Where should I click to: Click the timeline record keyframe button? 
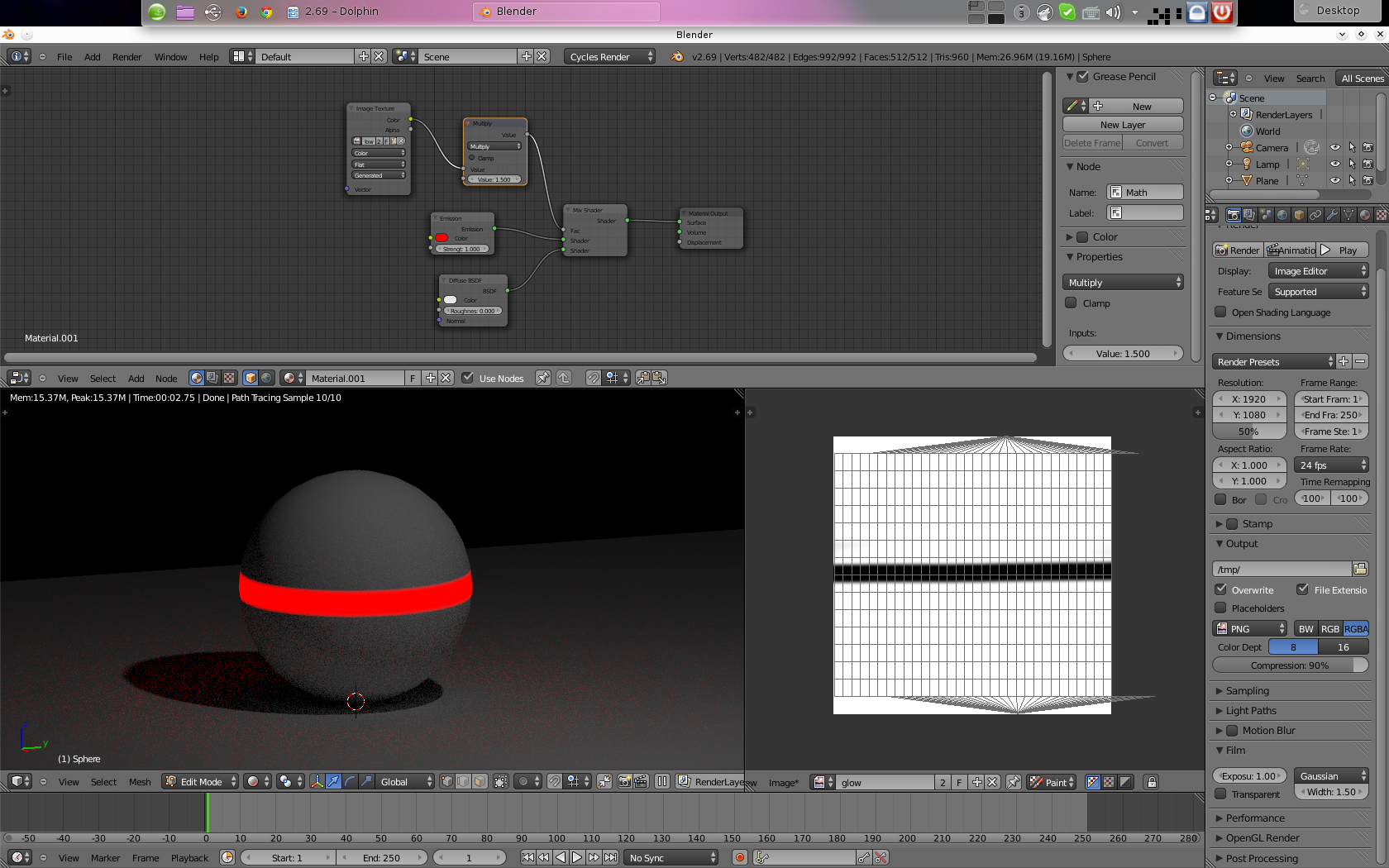pyautogui.click(x=740, y=858)
